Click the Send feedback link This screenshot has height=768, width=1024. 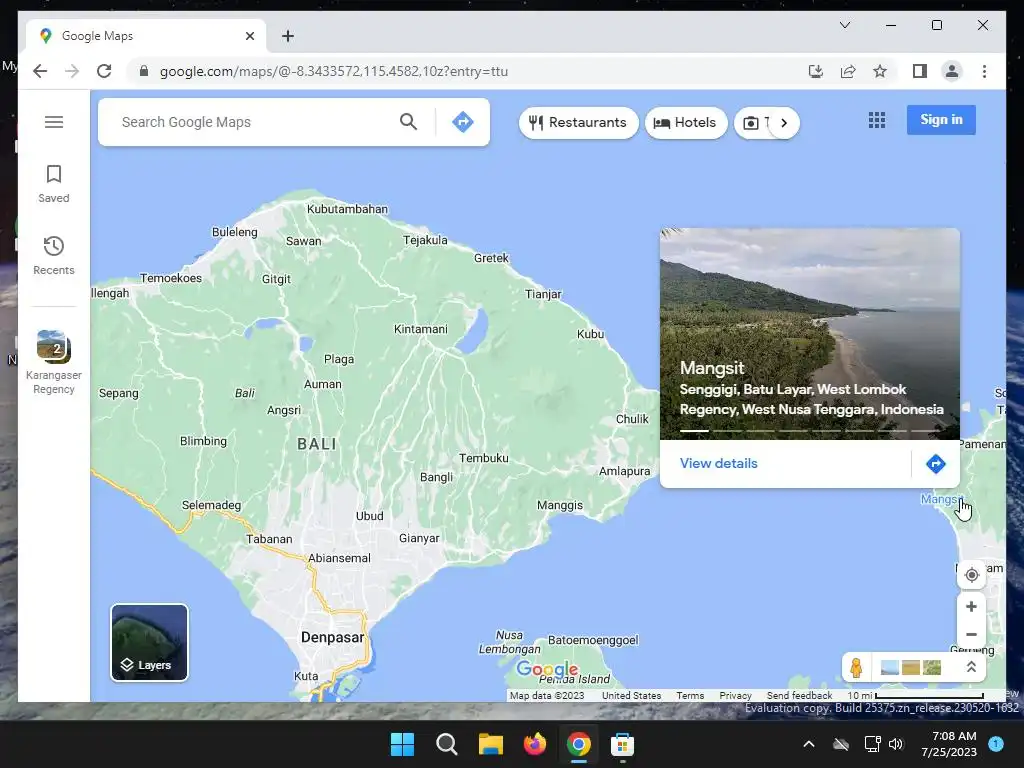(799, 696)
